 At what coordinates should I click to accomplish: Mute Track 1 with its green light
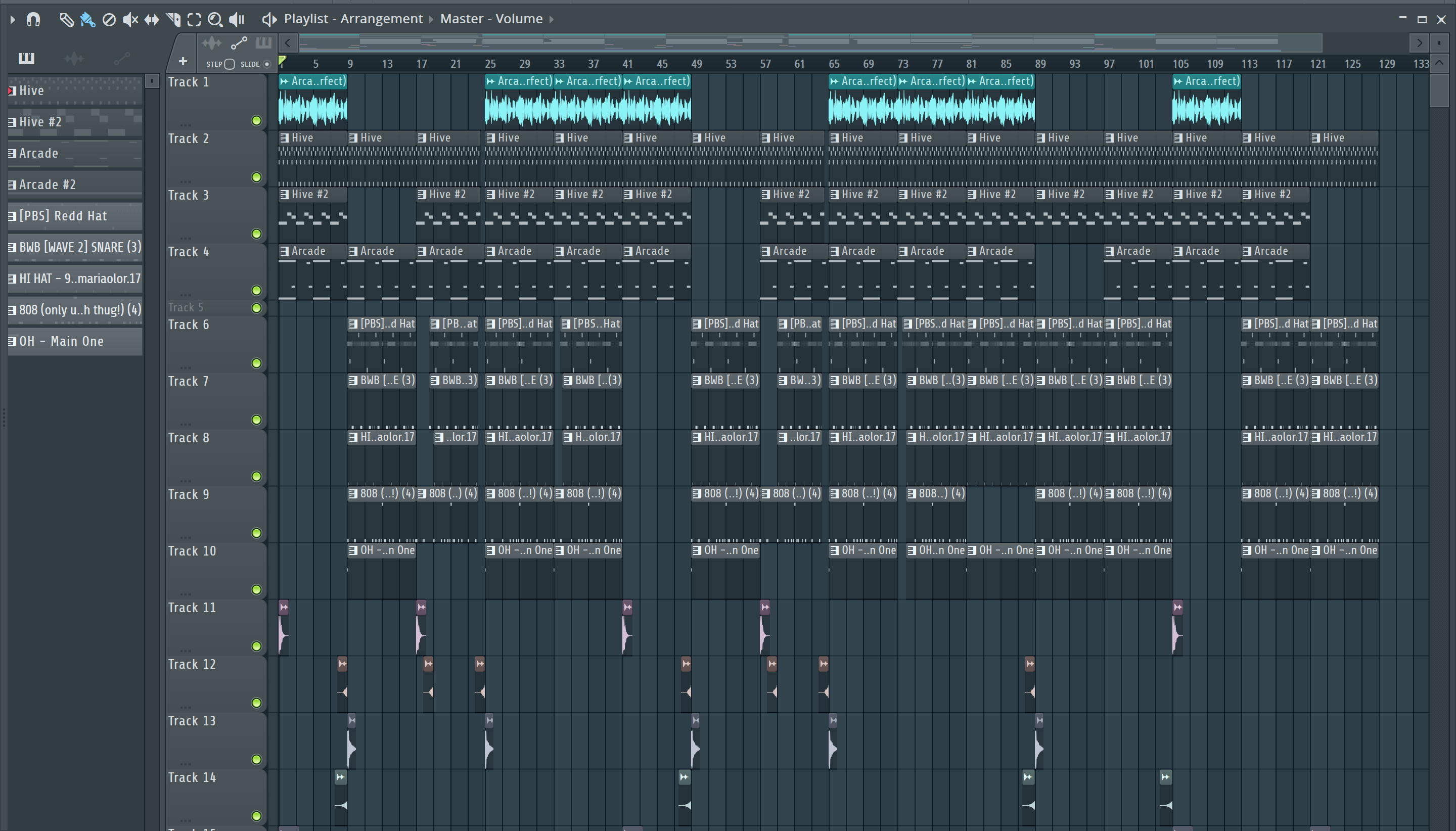256,120
